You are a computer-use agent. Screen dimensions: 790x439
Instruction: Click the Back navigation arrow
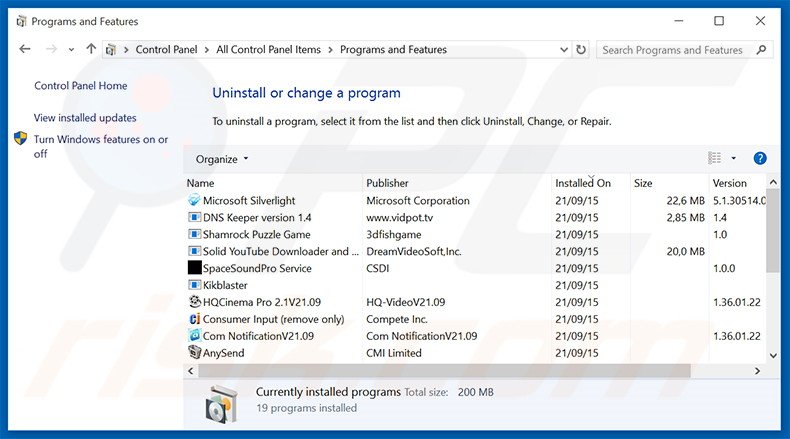coord(24,49)
